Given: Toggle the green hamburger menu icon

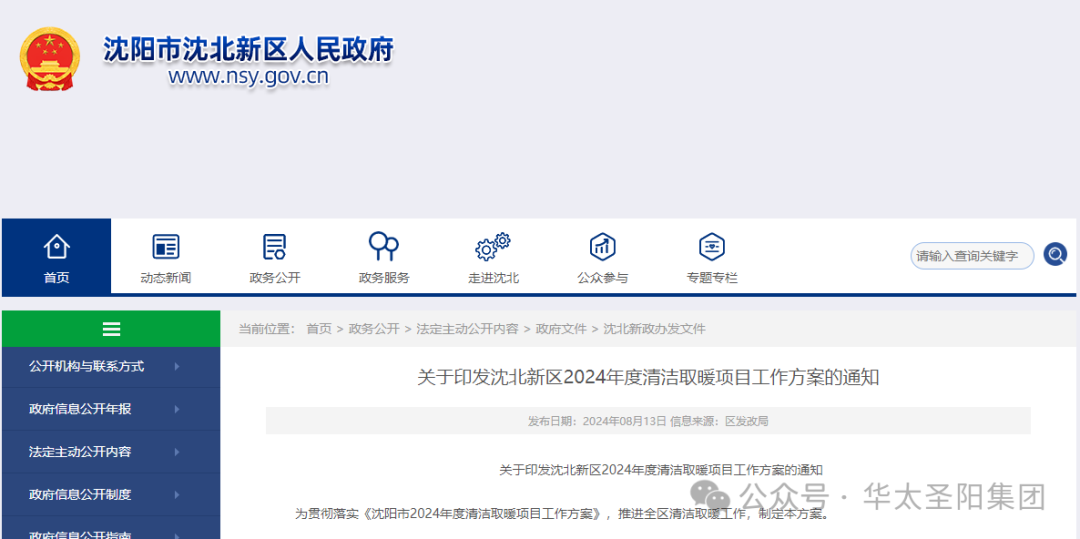Looking at the screenshot, I should 112,329.
